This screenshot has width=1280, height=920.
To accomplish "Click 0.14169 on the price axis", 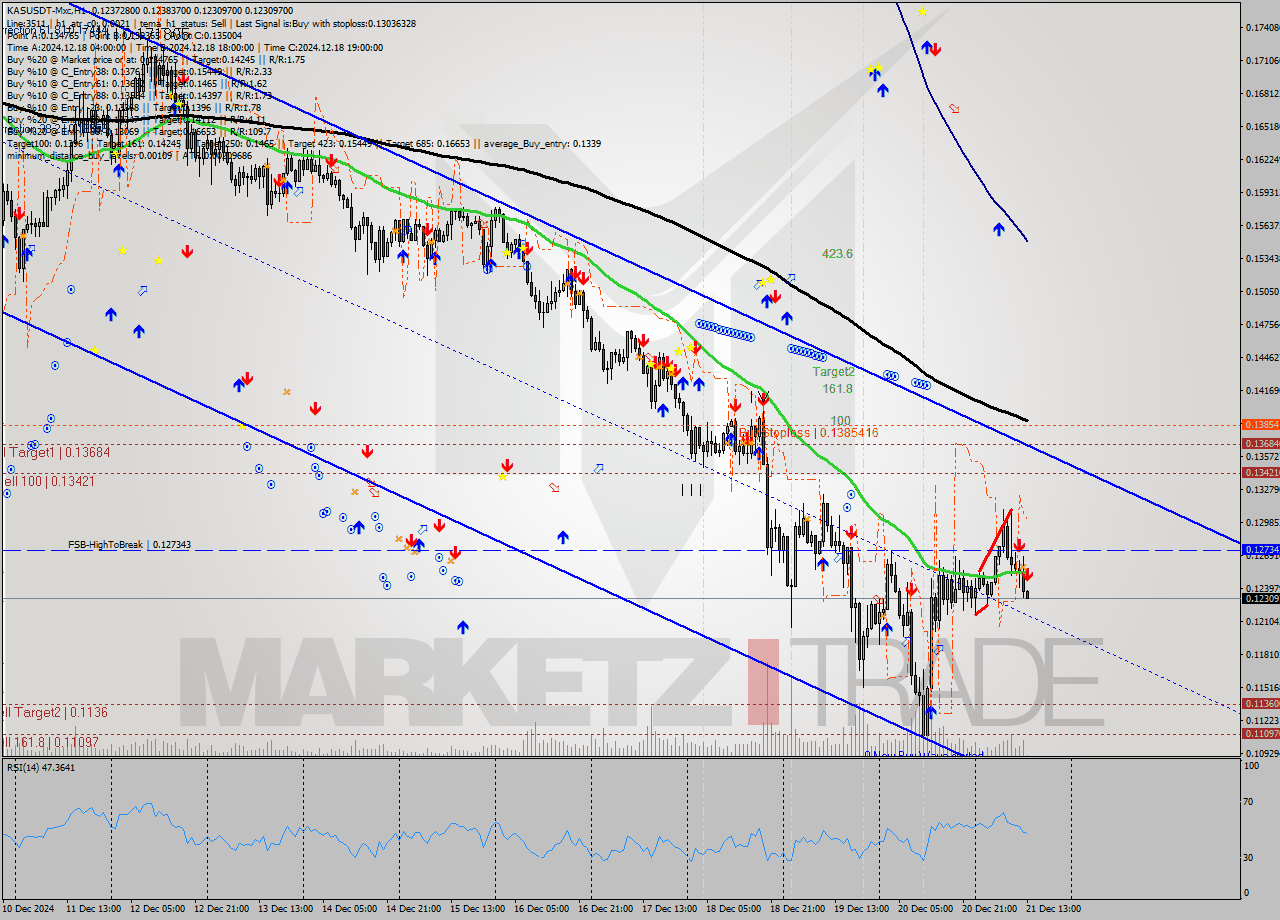I will coord(1261,390).
